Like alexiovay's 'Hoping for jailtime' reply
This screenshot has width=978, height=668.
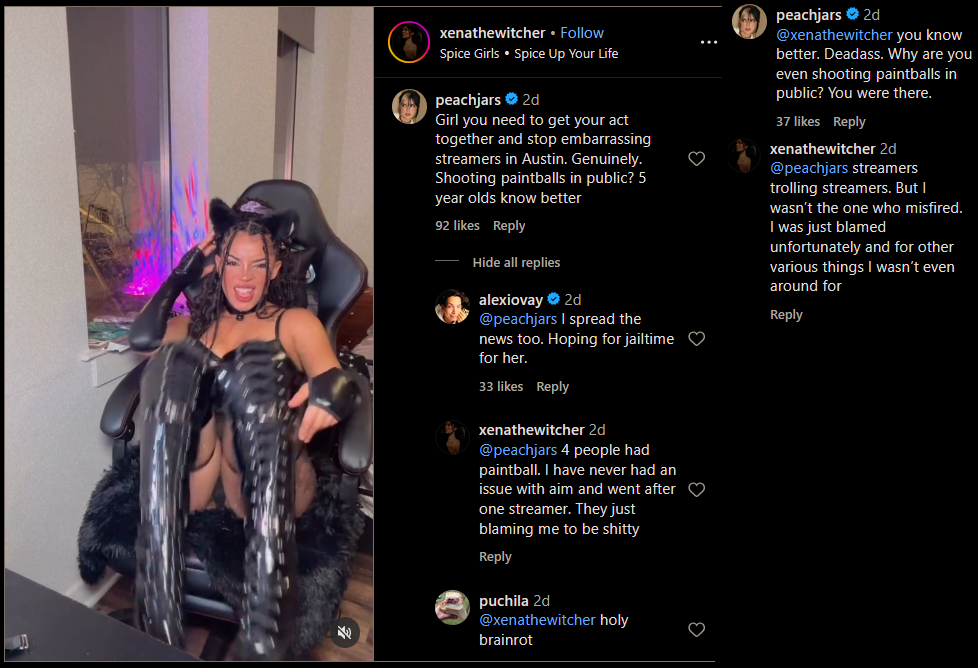tap(696, 339)
